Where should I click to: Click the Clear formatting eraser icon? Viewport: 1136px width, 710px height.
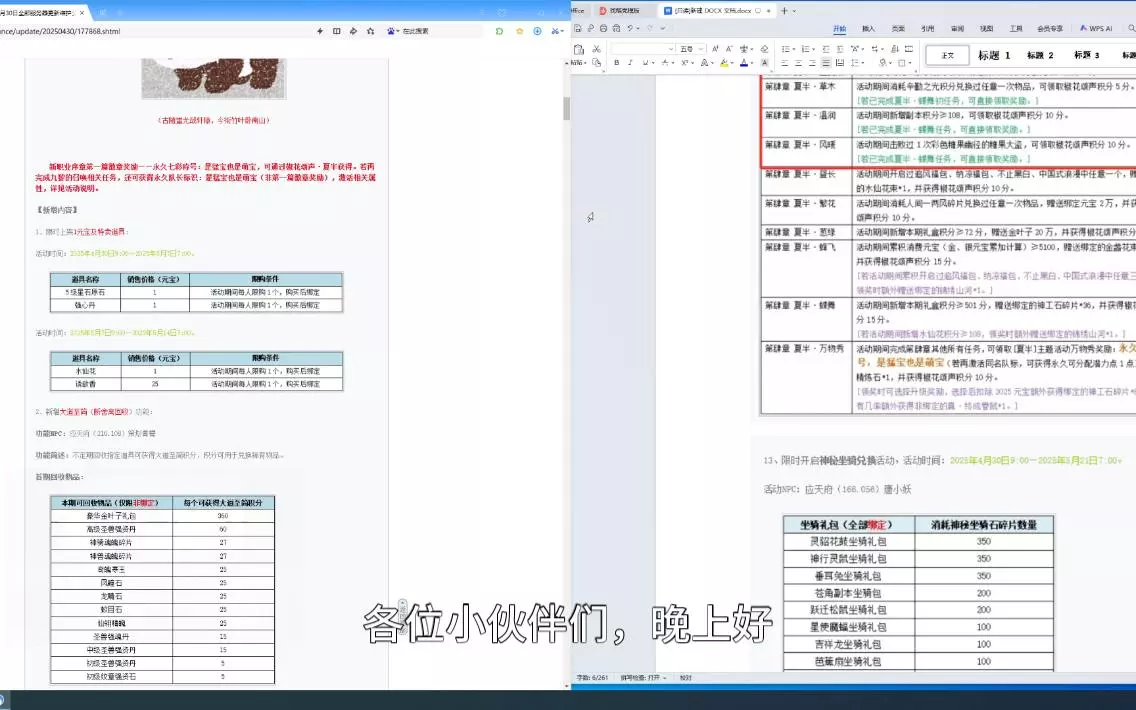tap(764, 49)
